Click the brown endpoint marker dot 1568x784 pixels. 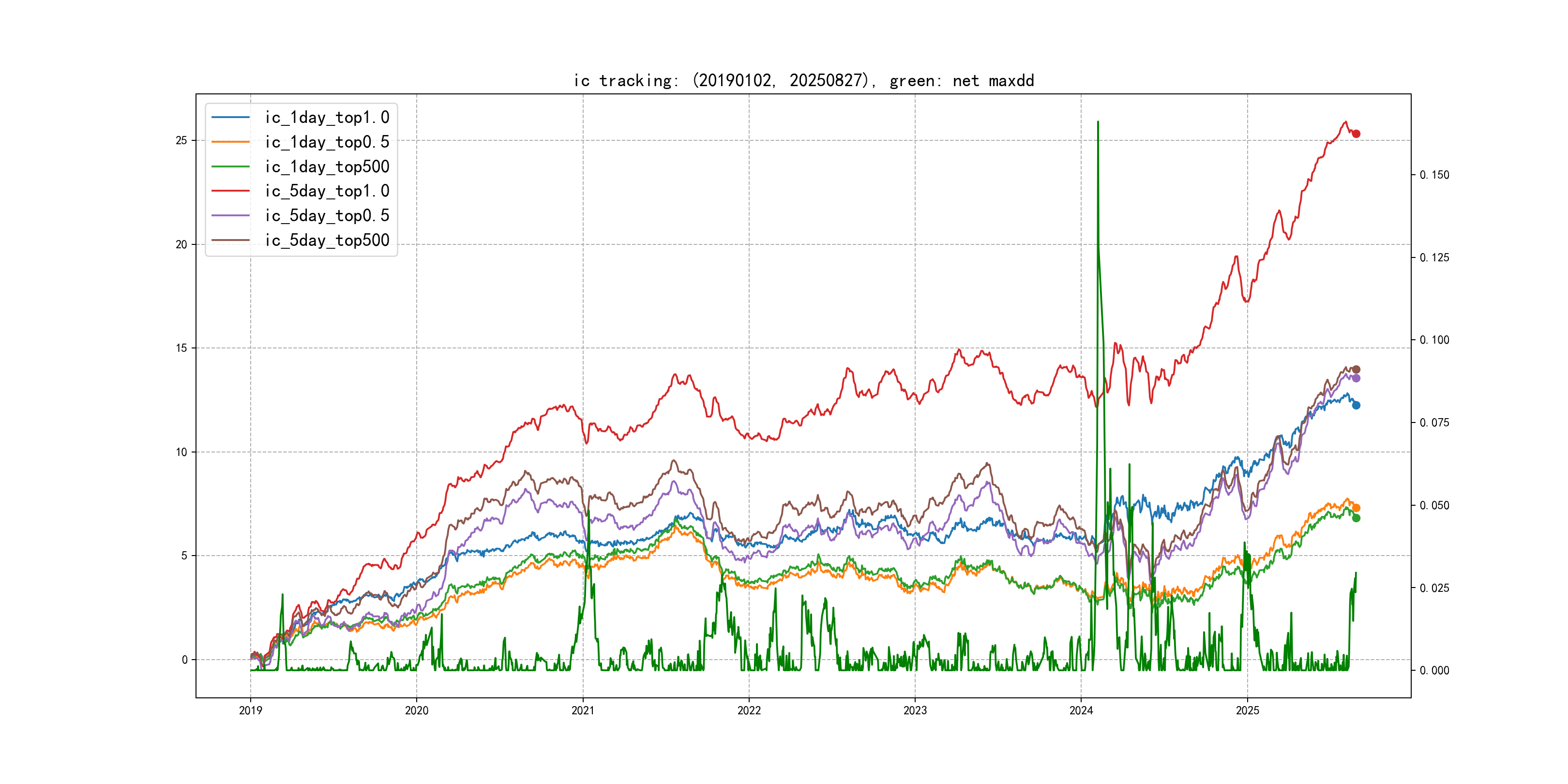coord(1356,369)
